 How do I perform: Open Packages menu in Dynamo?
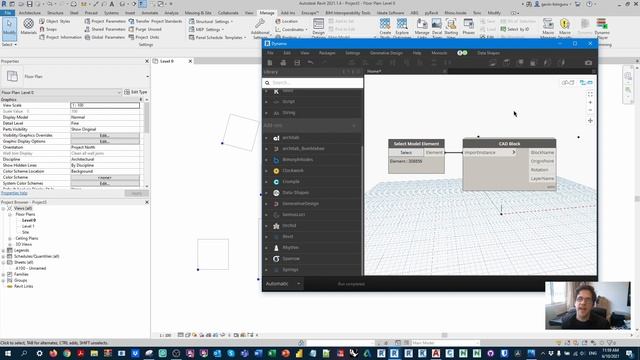tap(327, 53)
